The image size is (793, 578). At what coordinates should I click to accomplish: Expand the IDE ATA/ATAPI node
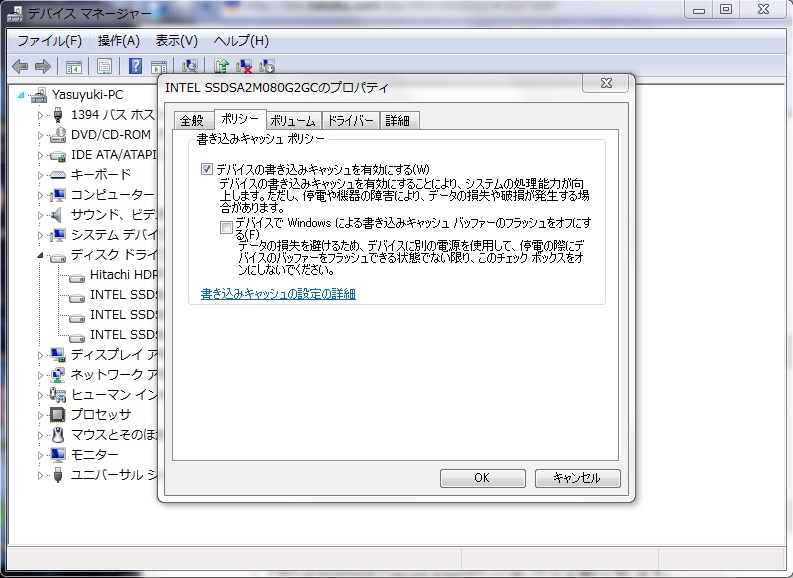40,155
